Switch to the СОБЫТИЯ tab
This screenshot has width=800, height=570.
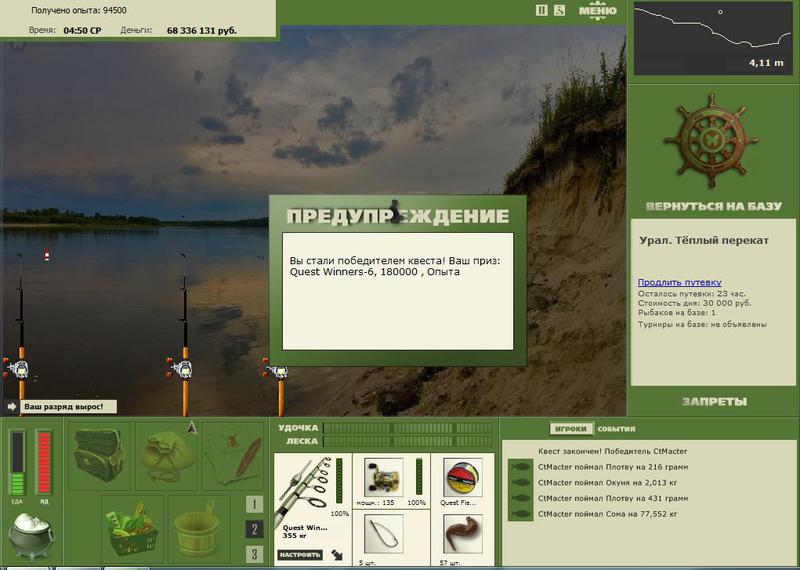[x=616, y=429]
